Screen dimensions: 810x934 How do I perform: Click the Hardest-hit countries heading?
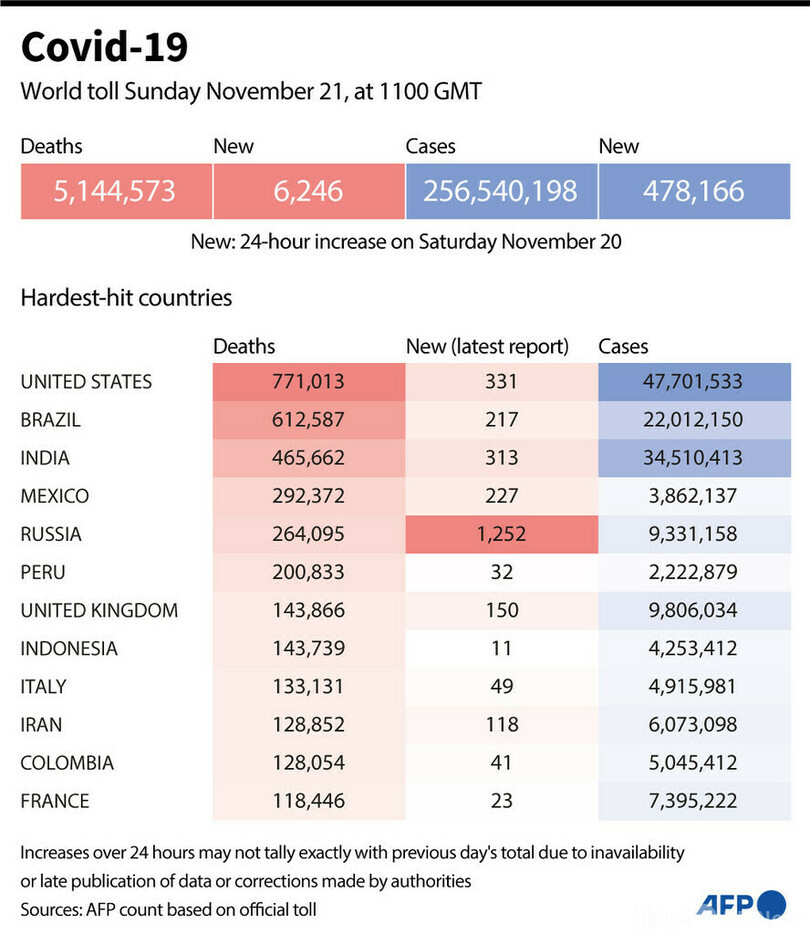[126, 297]
